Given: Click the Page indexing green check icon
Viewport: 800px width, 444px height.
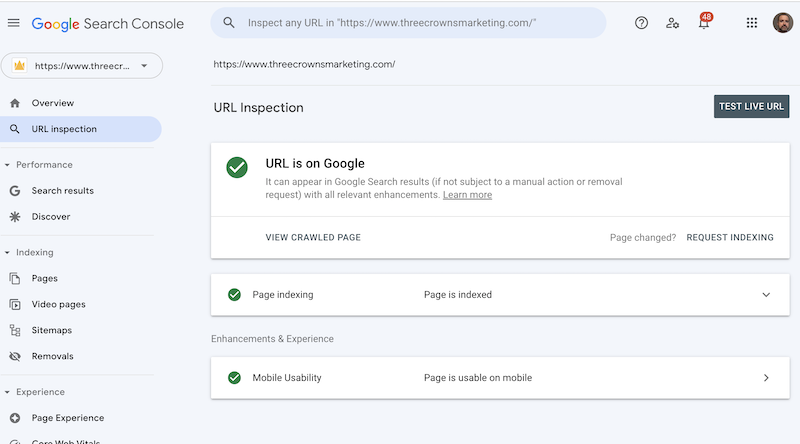Looking at the screenshot, I should (x=234, y=294).
